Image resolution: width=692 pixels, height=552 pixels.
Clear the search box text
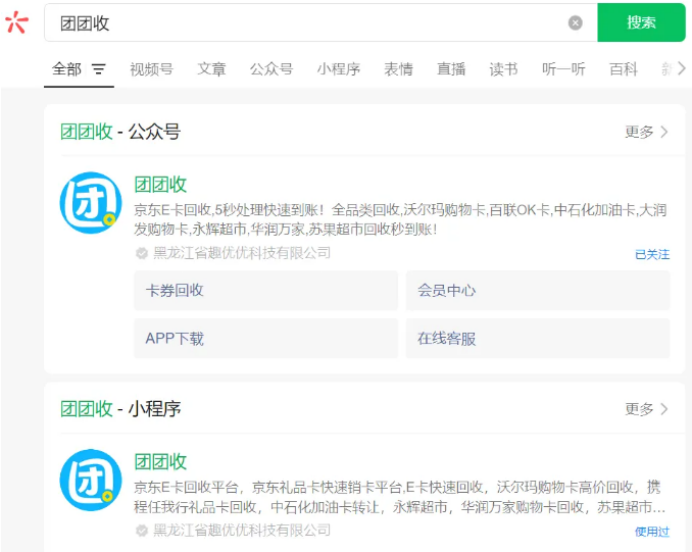[x=575, y=23]
